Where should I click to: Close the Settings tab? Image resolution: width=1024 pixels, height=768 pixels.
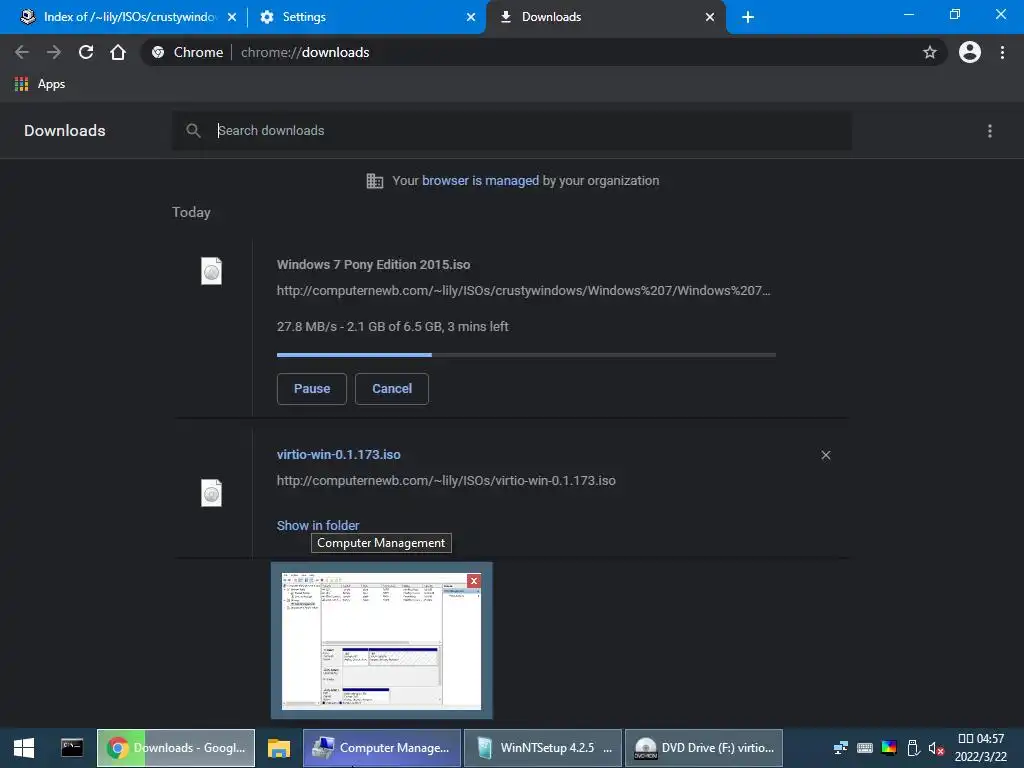(471, 17)
